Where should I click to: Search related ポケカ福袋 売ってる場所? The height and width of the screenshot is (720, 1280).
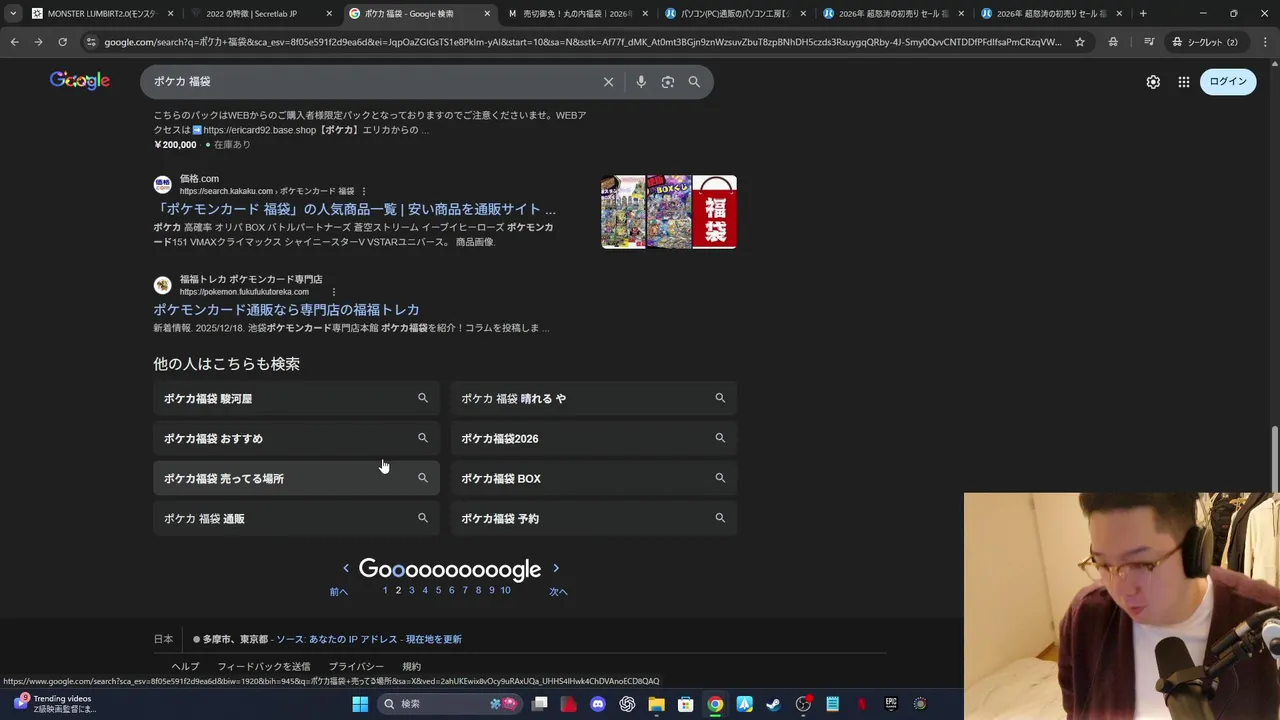(x=296, y=478)
